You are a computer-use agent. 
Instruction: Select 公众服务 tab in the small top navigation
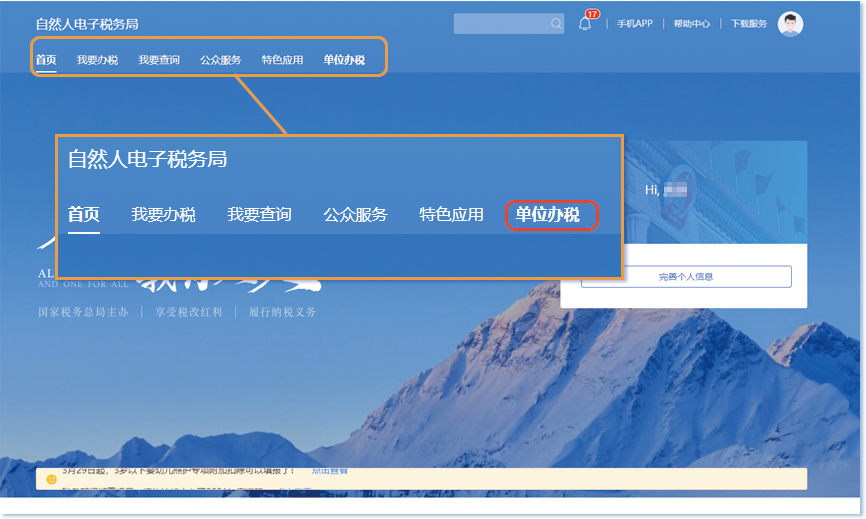click(221, 60)
